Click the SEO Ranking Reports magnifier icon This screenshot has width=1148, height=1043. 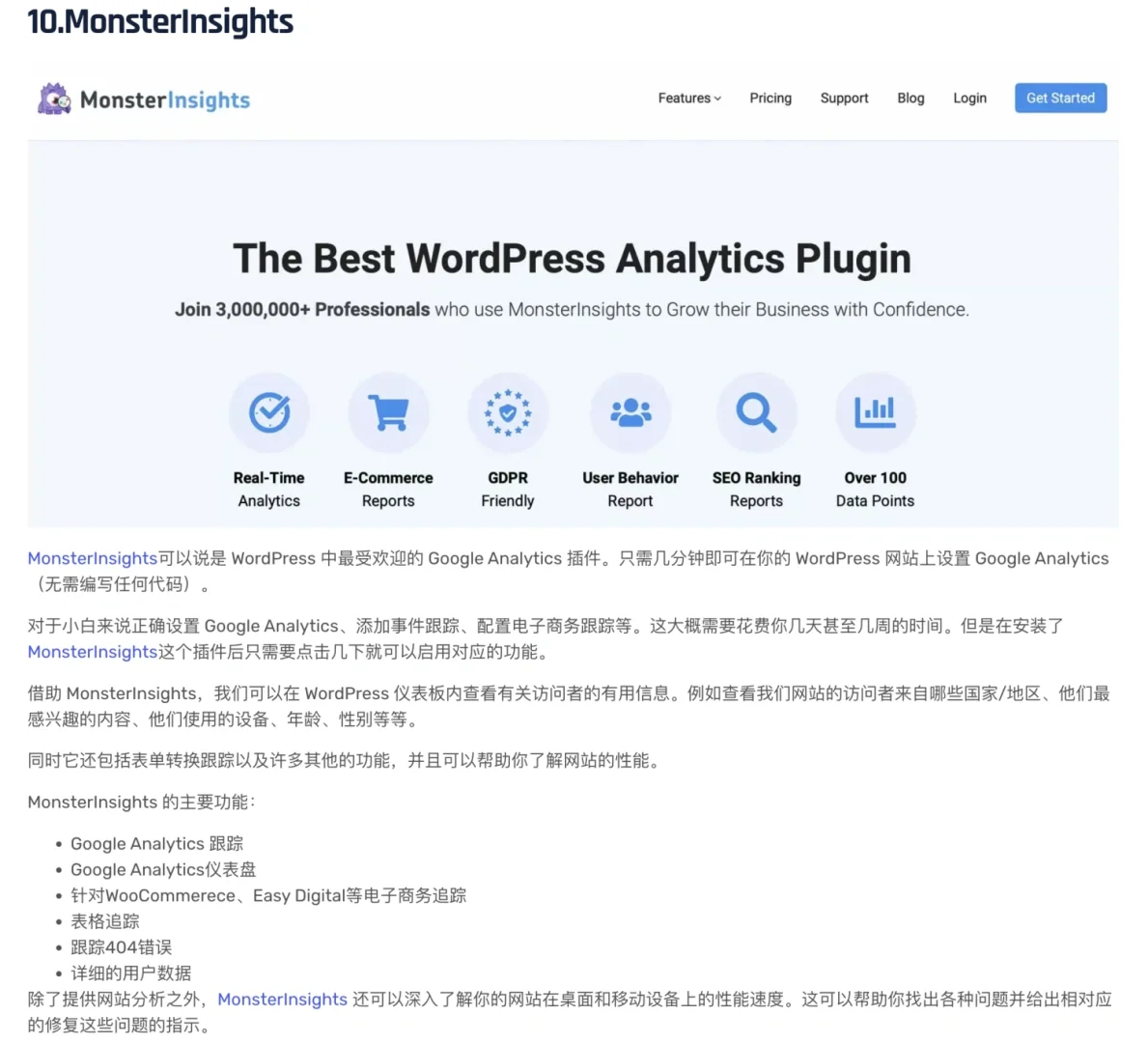tap(757, 411)
